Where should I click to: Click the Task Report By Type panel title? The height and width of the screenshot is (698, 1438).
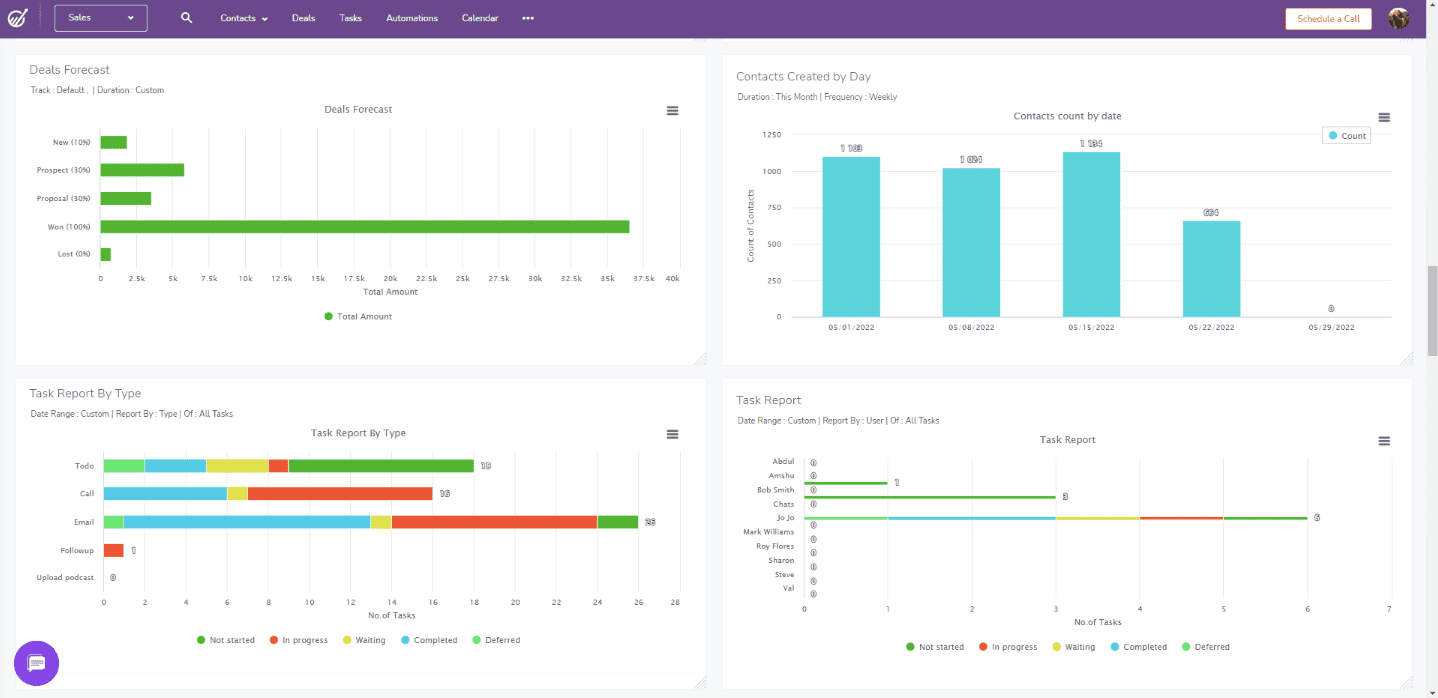point(85,393)
